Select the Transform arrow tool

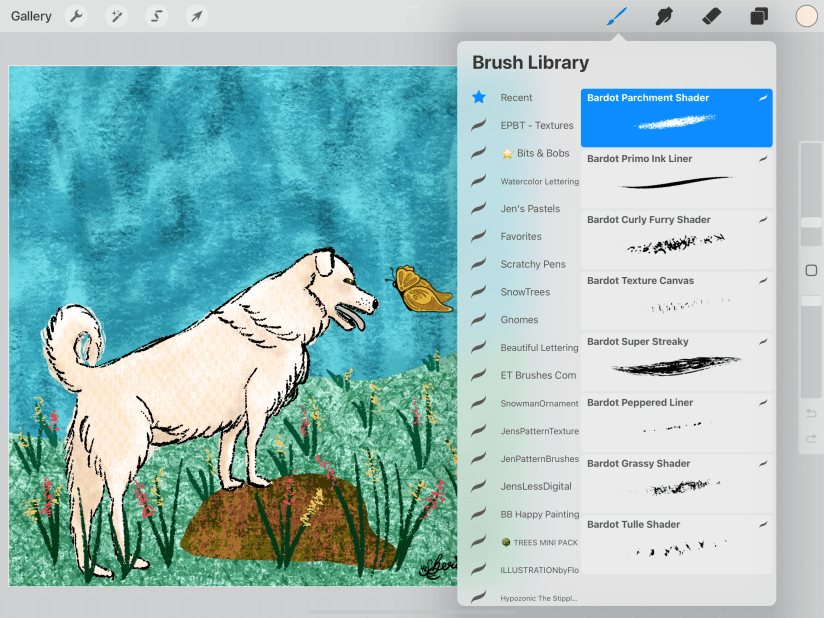(x=197, y=16)
